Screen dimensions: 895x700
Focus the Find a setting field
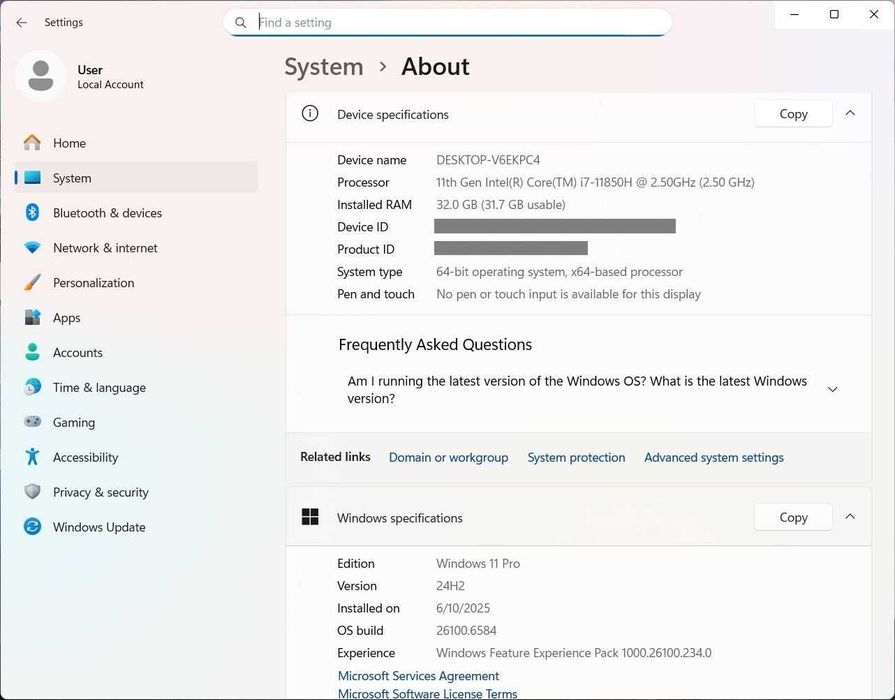(448, 22)
